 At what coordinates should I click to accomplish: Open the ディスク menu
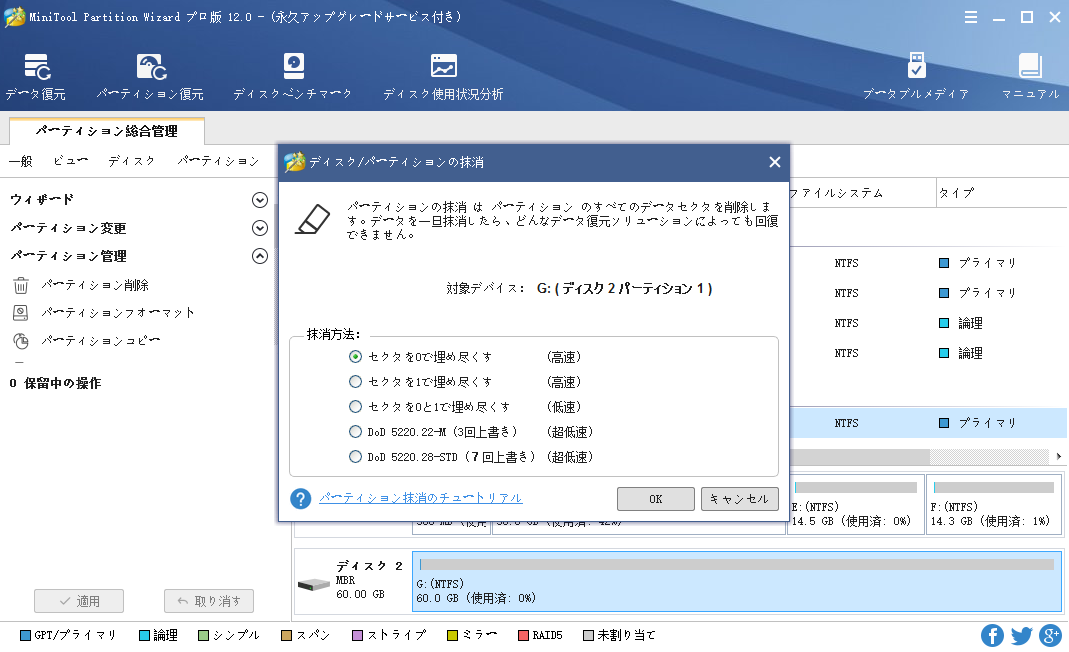tap(131, 161)
